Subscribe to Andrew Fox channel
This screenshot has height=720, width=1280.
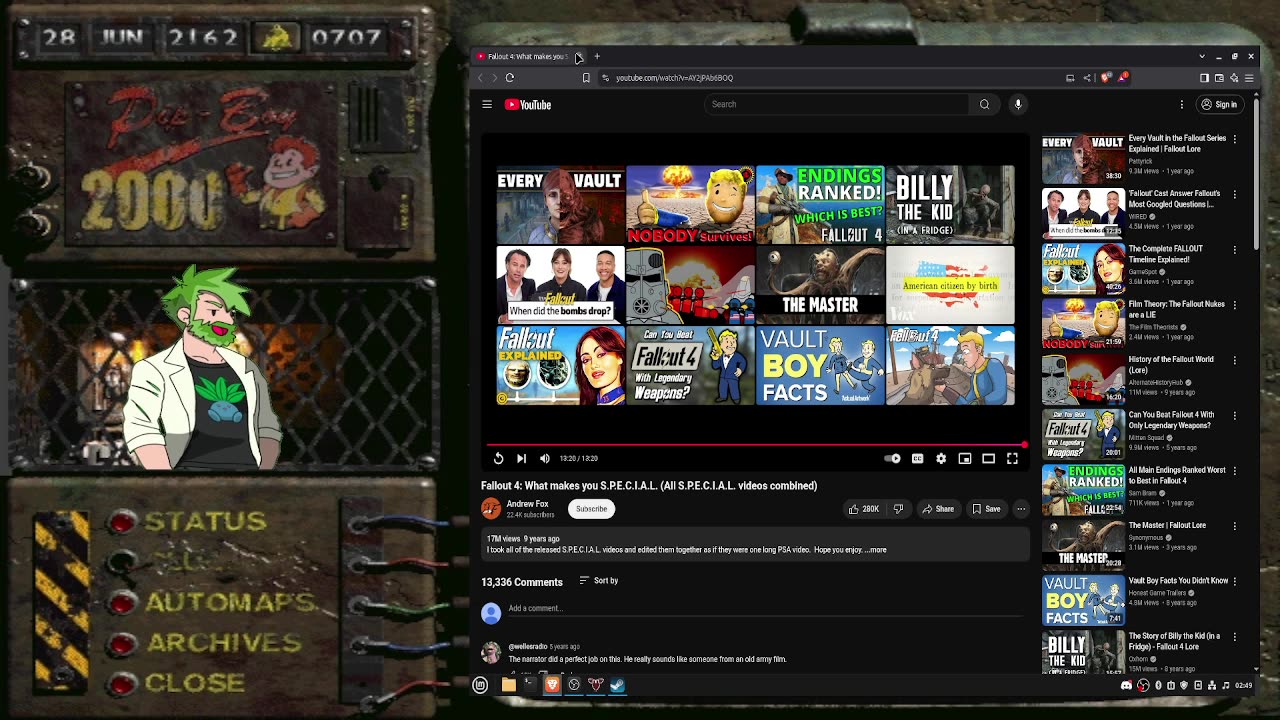tap(591, 509)
